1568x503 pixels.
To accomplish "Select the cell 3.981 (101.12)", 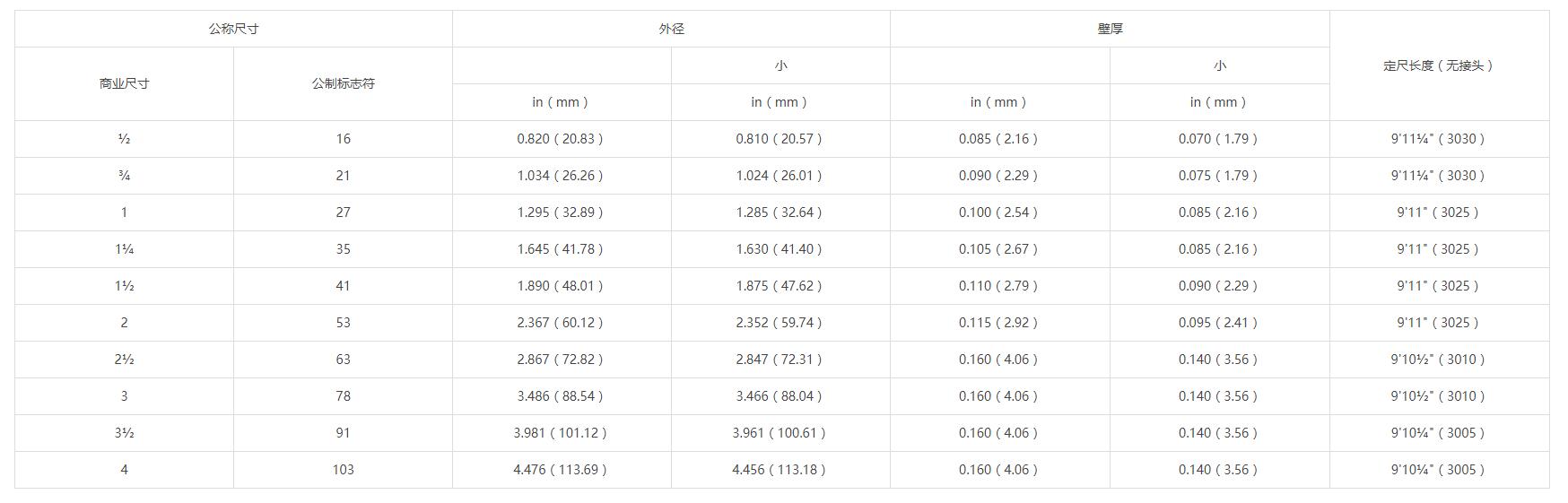I will click(x=561, y=433).
